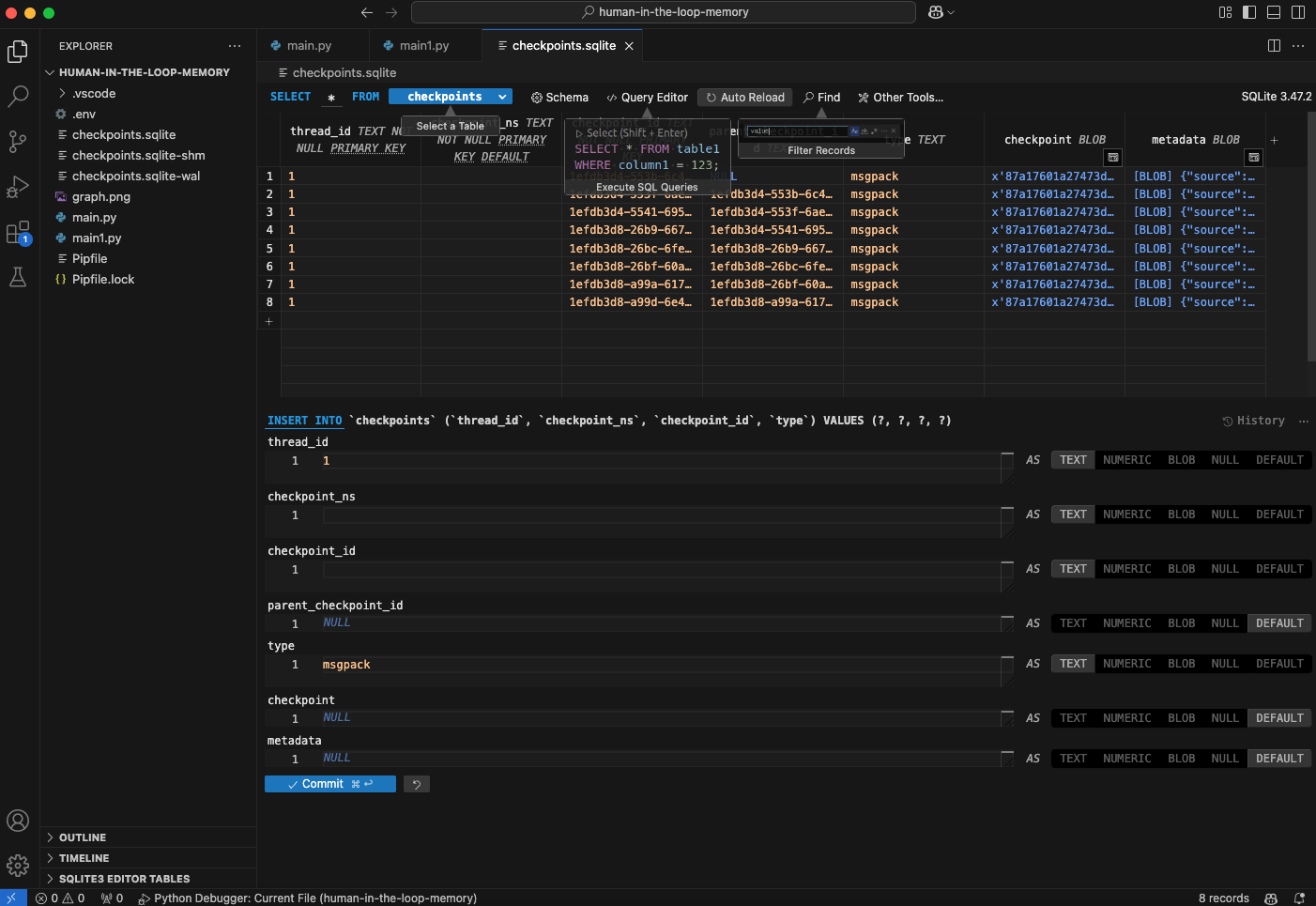Image resolution: width=1316 pixels, height=906 pixels.
Task: Open the Testing flask view
Action: click(x=18, y=277)
